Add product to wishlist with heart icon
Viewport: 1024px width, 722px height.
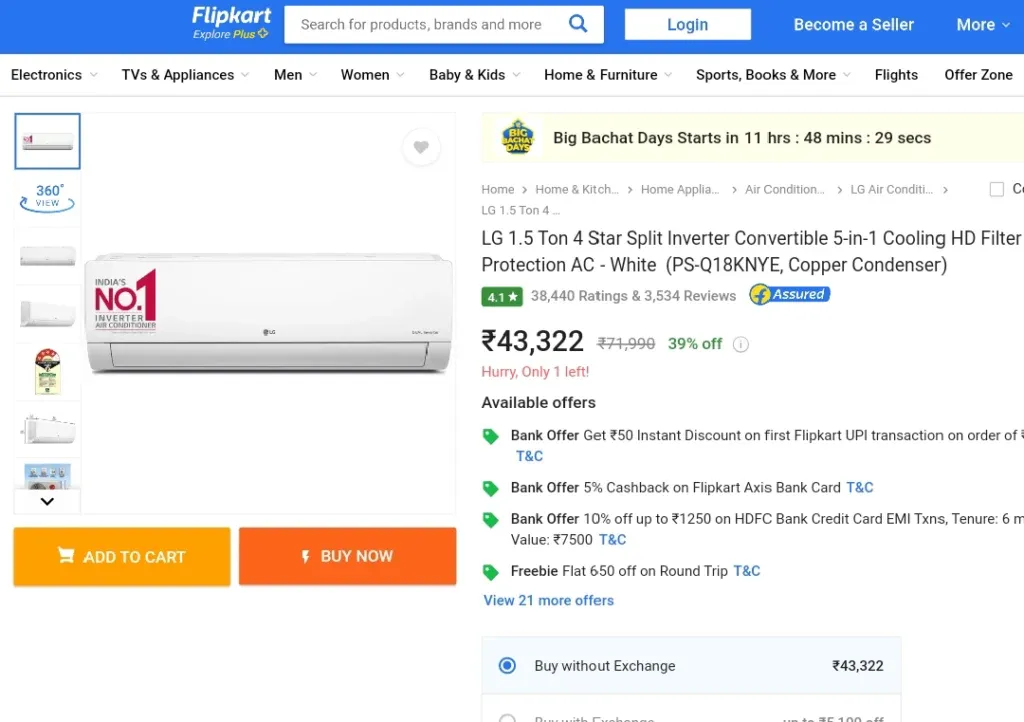421,148
